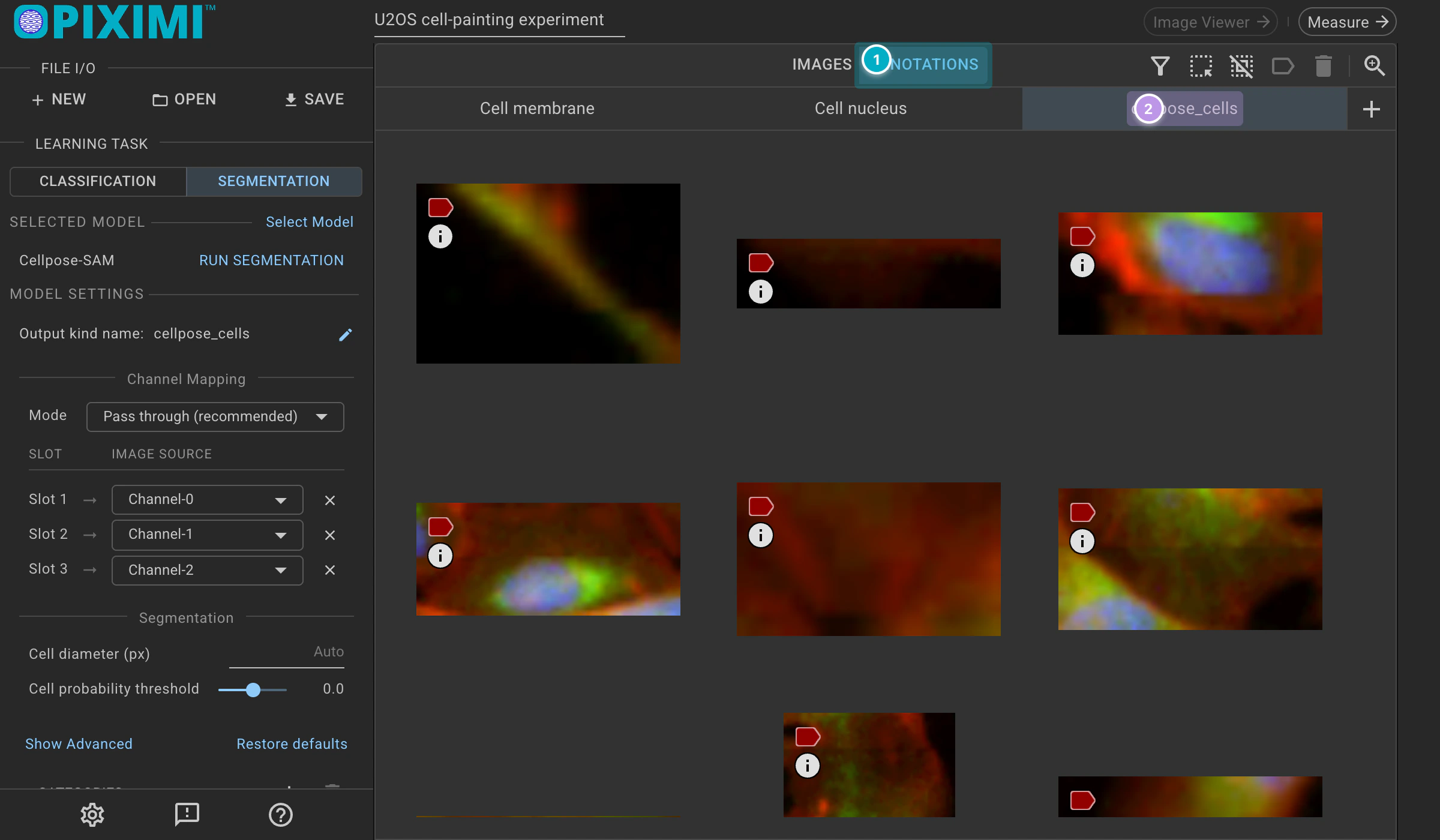The height and width of the screenshot is (840, 1440).
Task: Click the filter funnel icon
Action: (x=1160, y=65)
